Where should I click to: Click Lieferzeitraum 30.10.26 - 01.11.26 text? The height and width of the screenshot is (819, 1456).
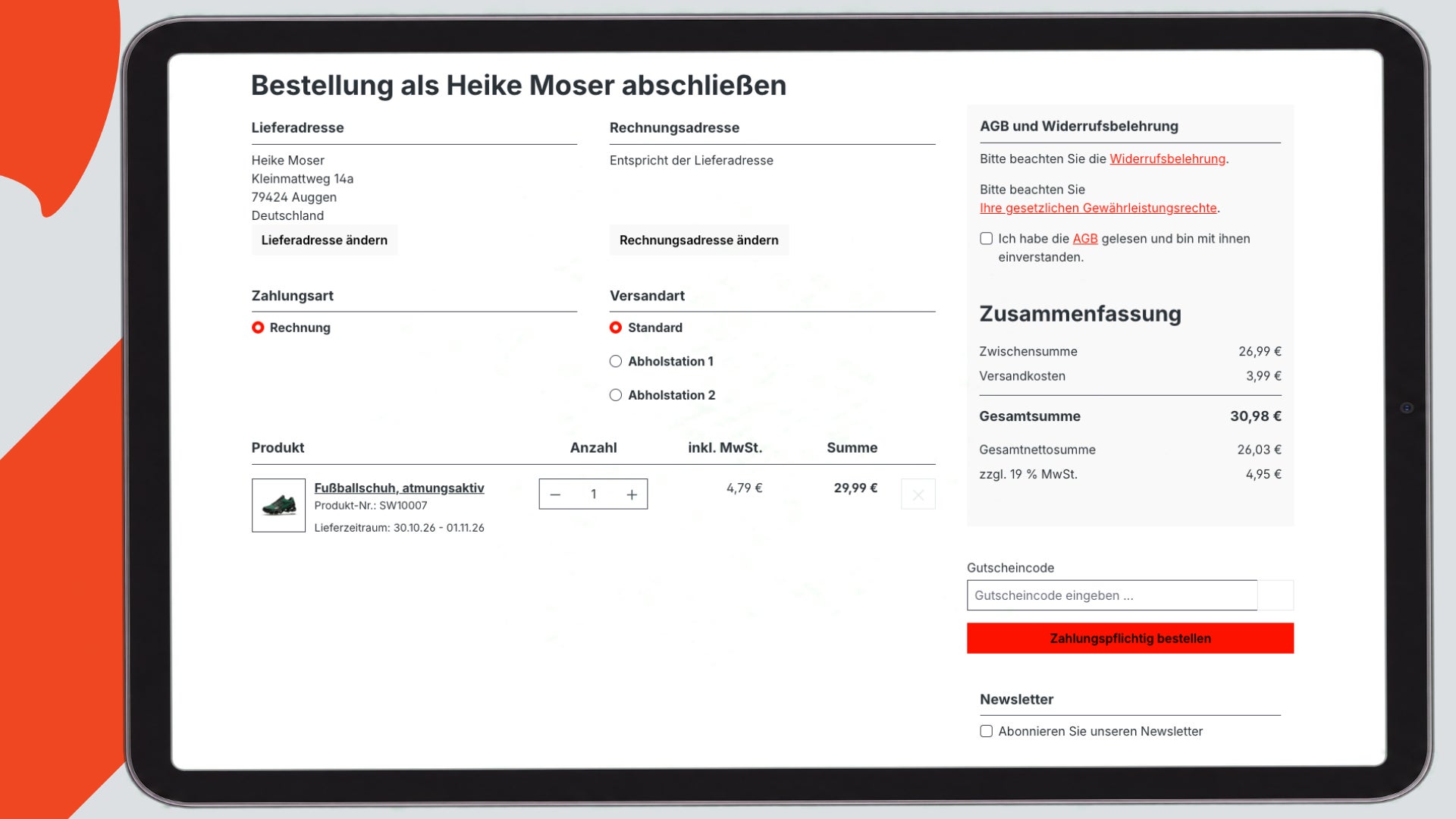(x=399, y=528)
